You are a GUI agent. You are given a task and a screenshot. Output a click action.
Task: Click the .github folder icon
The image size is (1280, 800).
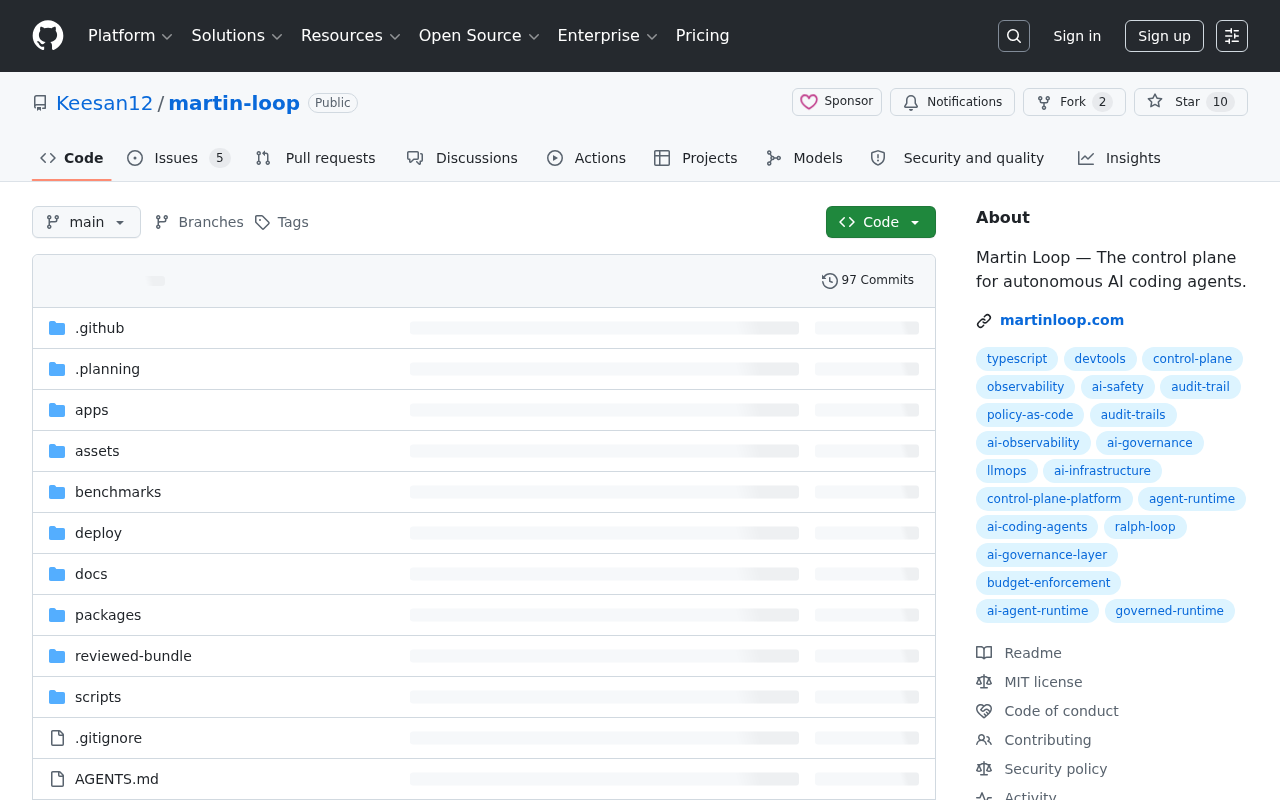pos(57,328)
